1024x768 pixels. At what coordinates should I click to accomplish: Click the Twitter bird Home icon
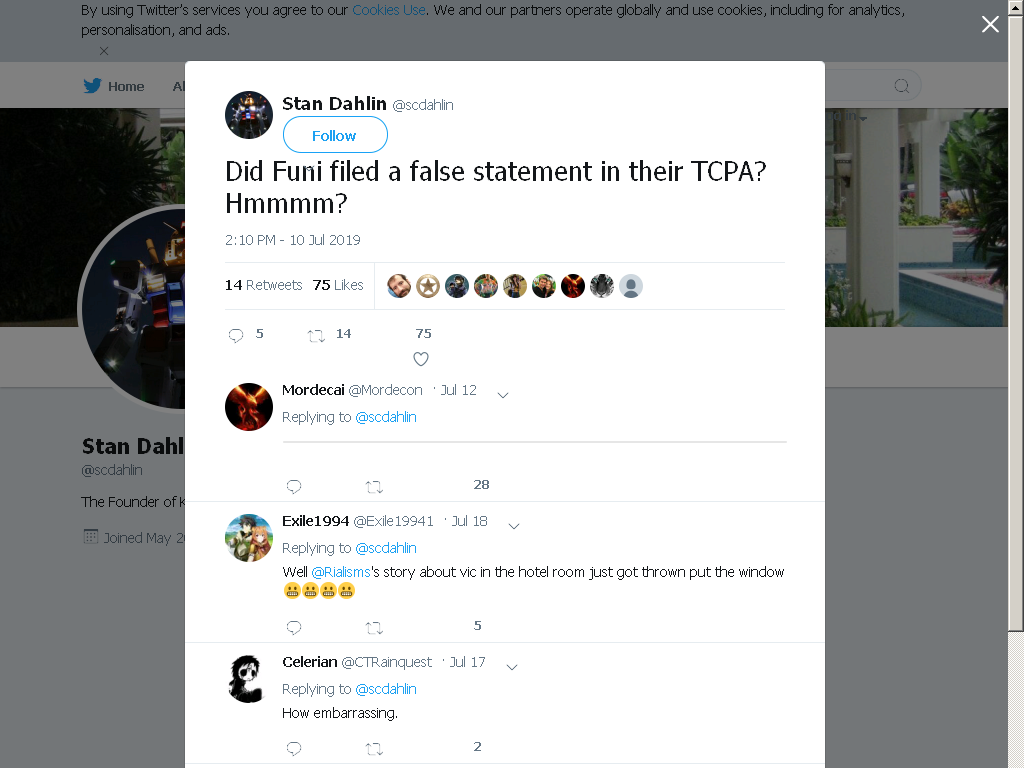coord(92,86)
